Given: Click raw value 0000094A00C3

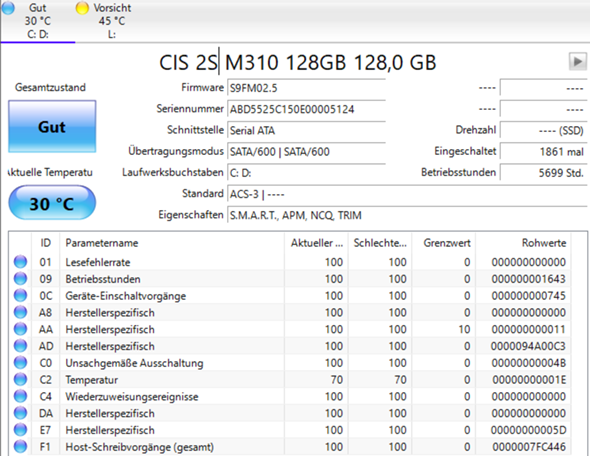Looking at the screenshot, I should tap(528, 346).
